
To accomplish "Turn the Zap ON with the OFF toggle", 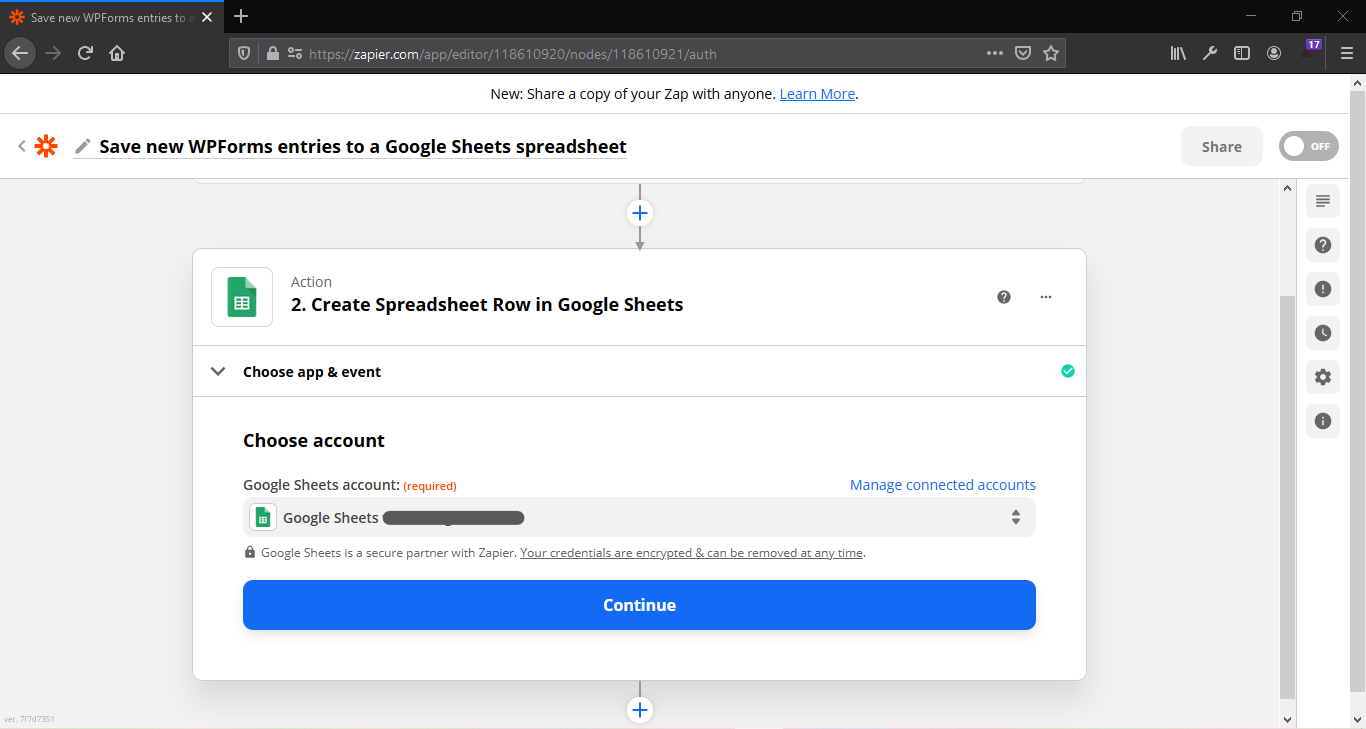I will click(x=1309, y=146).
